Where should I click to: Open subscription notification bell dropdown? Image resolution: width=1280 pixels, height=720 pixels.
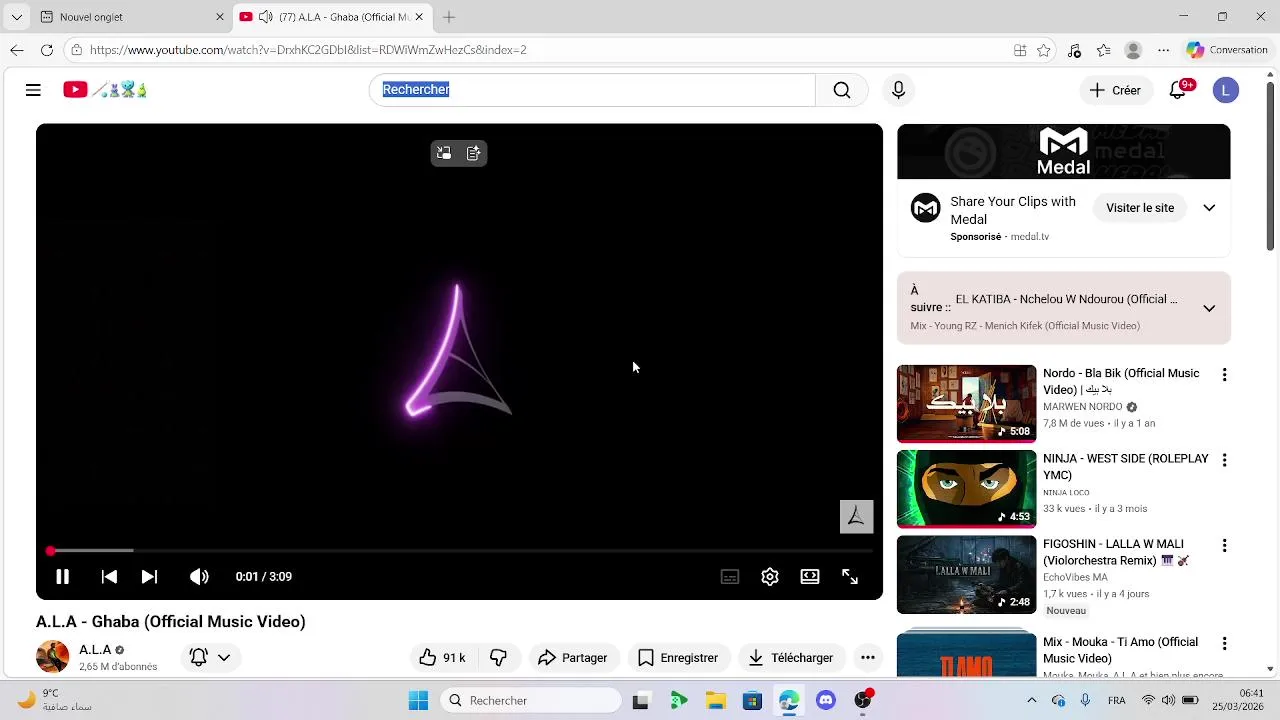pos(210,658)
